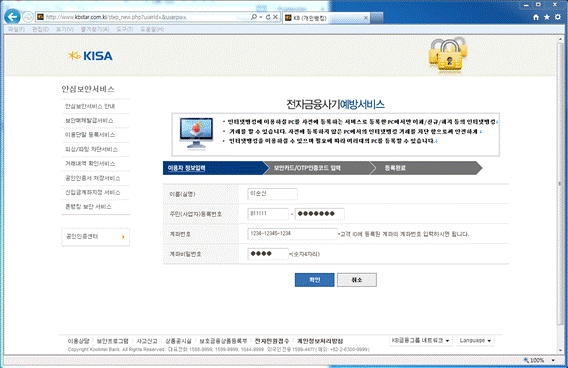The height and width of the screenshot is (368, 568).
Task: Open 폰뱅킹 보안 서비스 sidebar link
Action: (88, 207)
